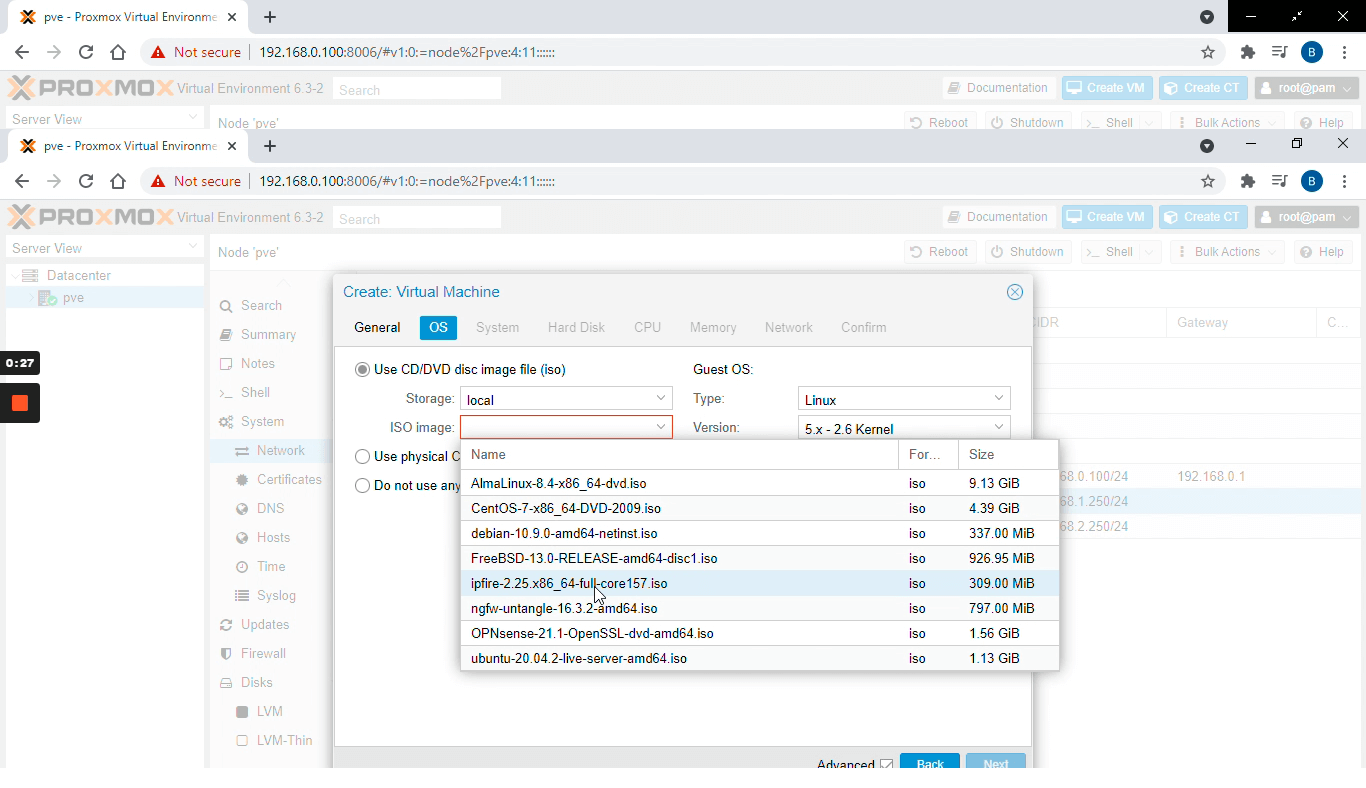The height and width of the screenshot is (788, 1366).
Task: Select the 'Do not use any media' radio button
Action: [x=362, y=487]
